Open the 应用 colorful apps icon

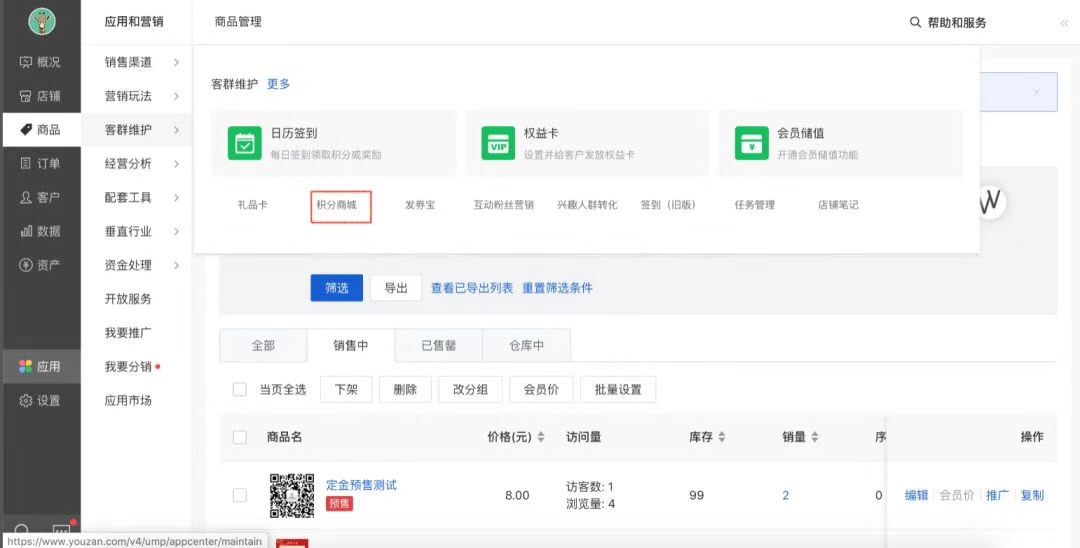tap(25, 366)
